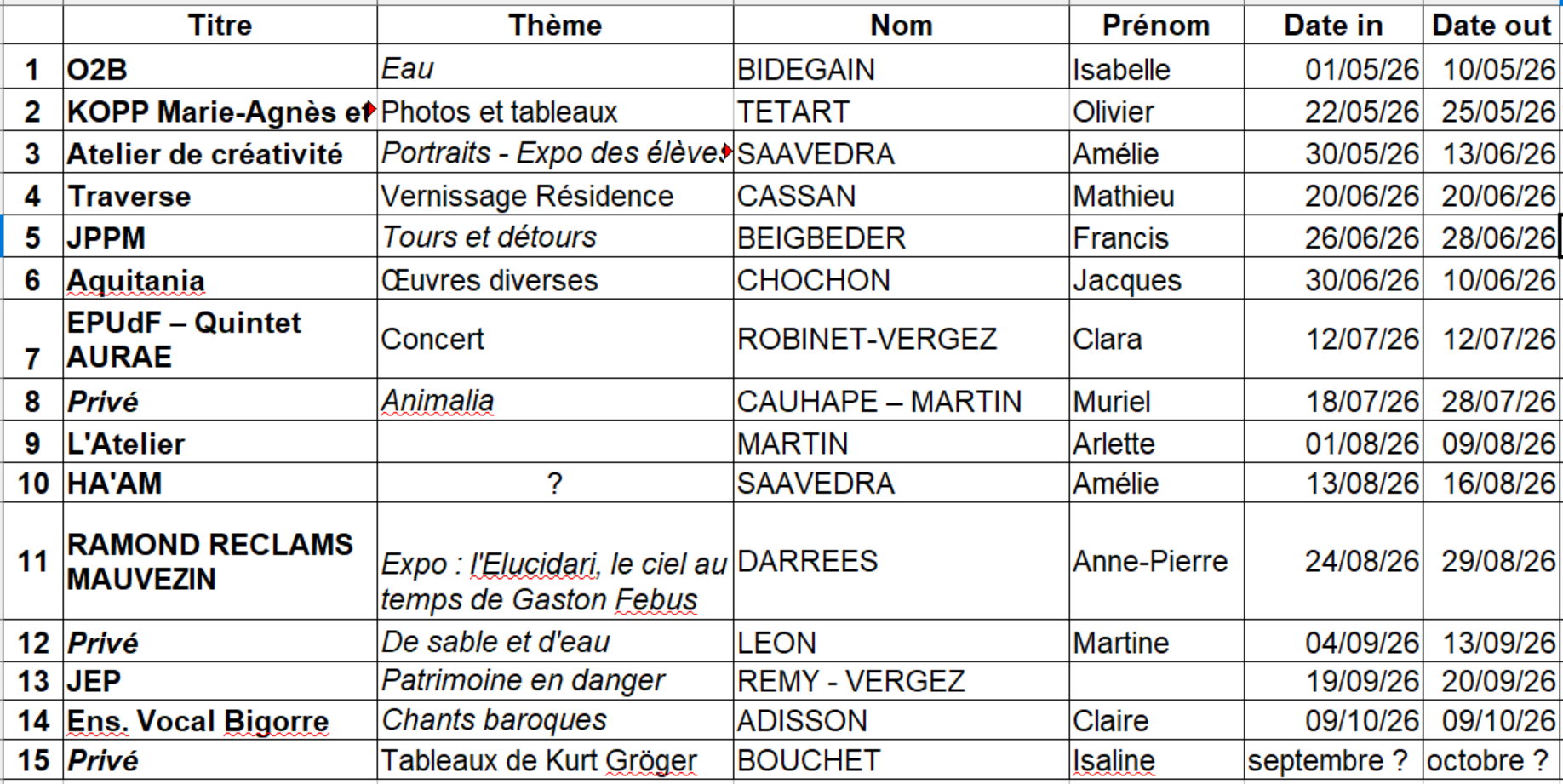This screenshot has width=1563, height=784.
Task: Select the Thème header cell
Action: pyautogui.click(x=555, y=26)
